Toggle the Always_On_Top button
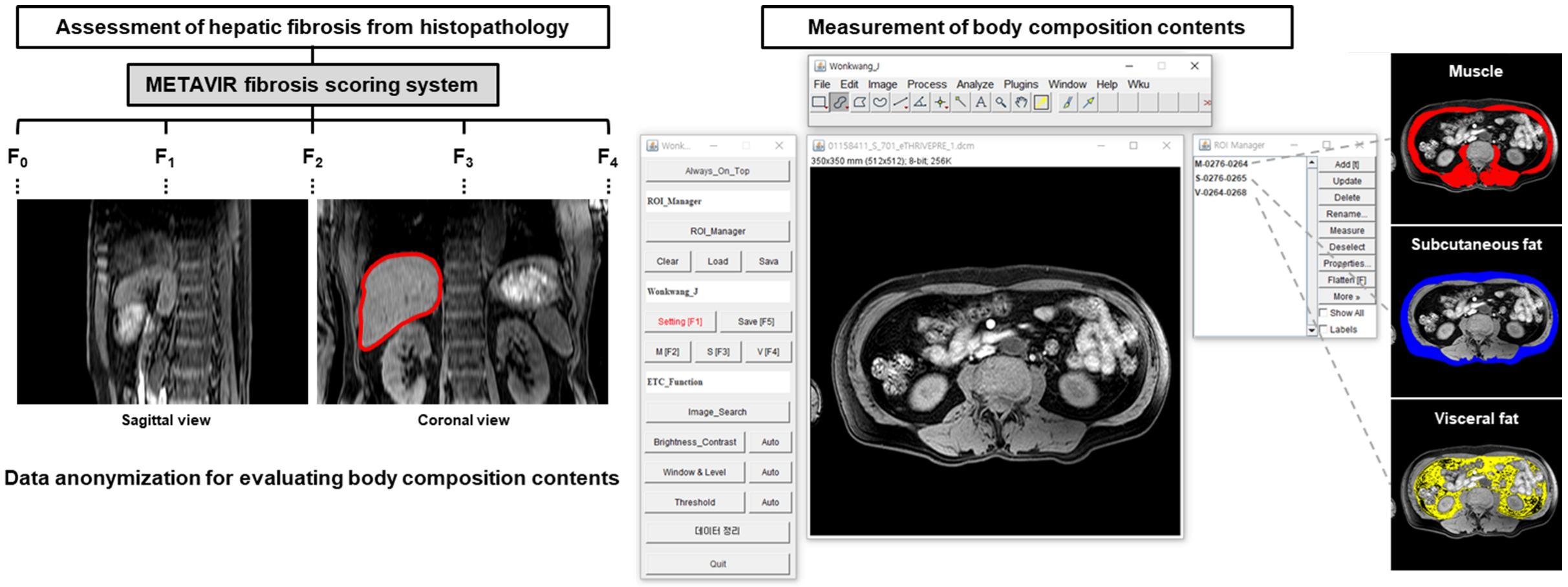1568x587 pixels. [717, 171]
